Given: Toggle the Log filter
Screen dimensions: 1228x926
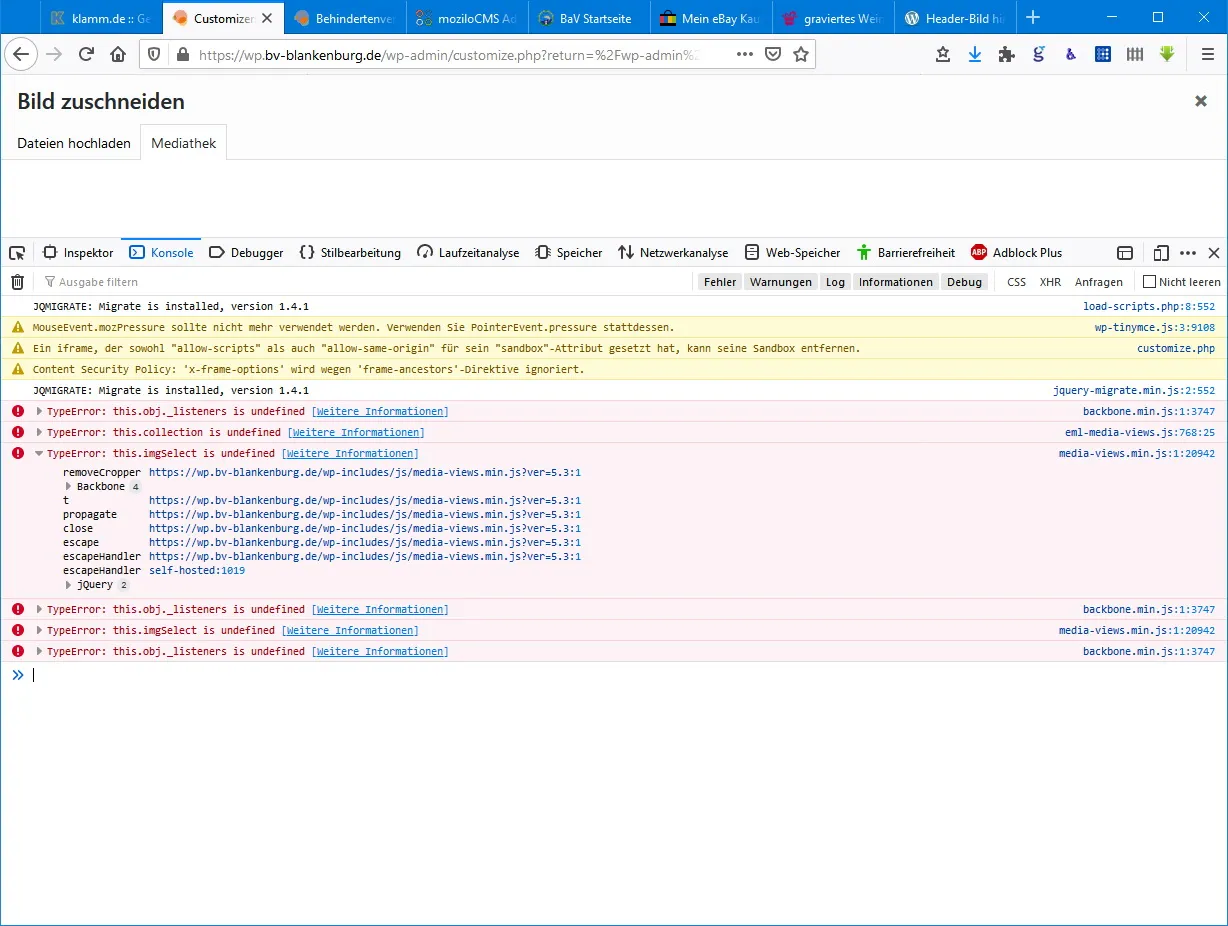Looking at the screenshot, I should [x=835, y=282].
